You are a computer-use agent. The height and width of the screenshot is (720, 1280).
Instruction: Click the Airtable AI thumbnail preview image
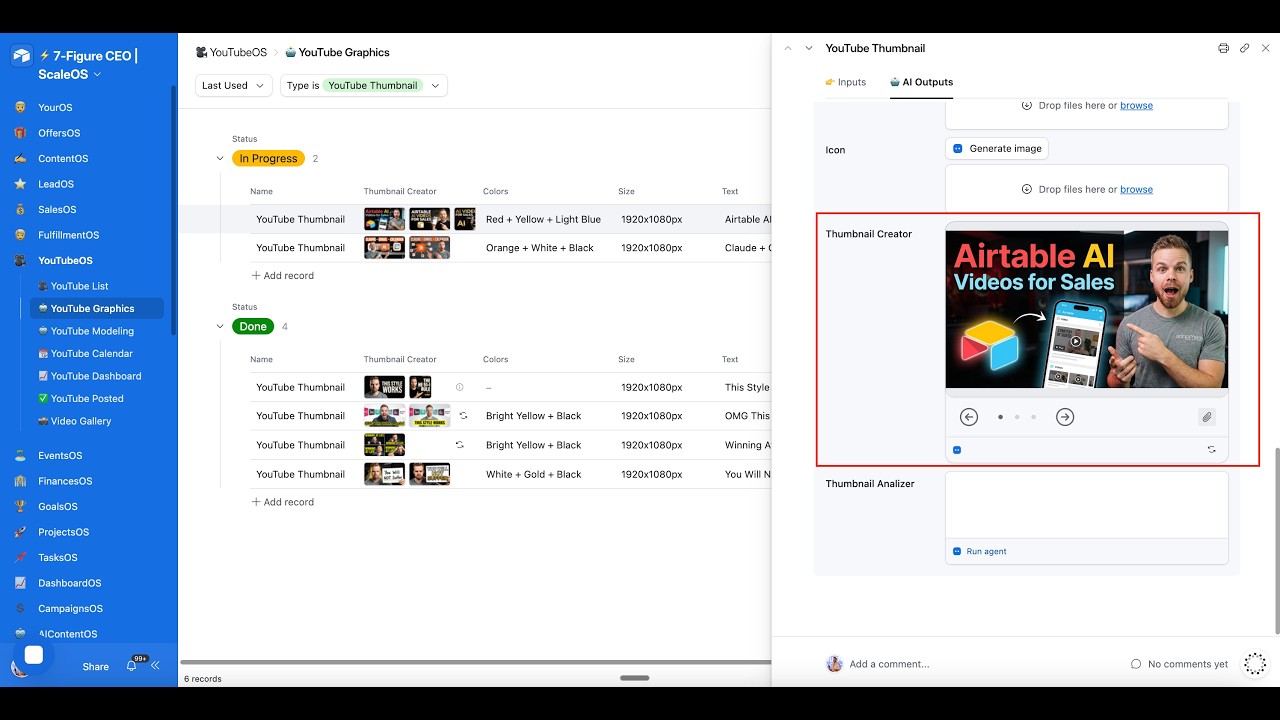pyautogui.click(x=1086, y=309)
